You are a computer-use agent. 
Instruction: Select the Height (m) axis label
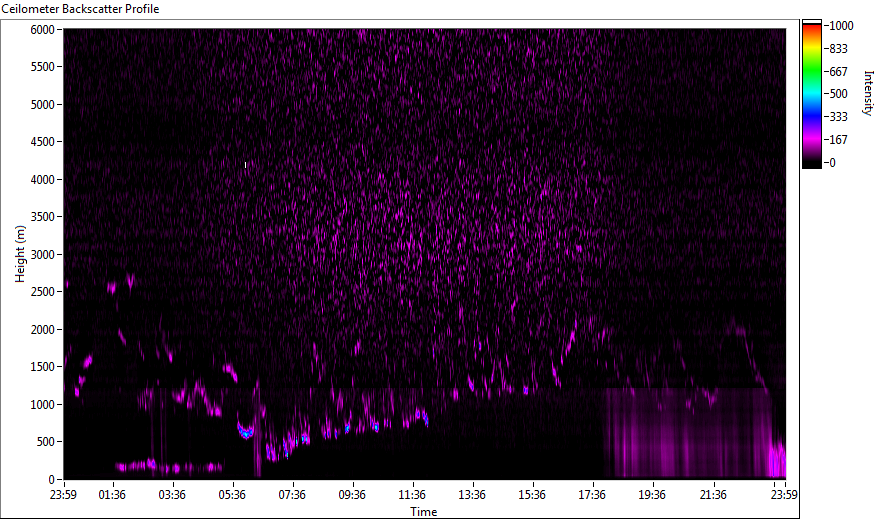tap(20, 254)
